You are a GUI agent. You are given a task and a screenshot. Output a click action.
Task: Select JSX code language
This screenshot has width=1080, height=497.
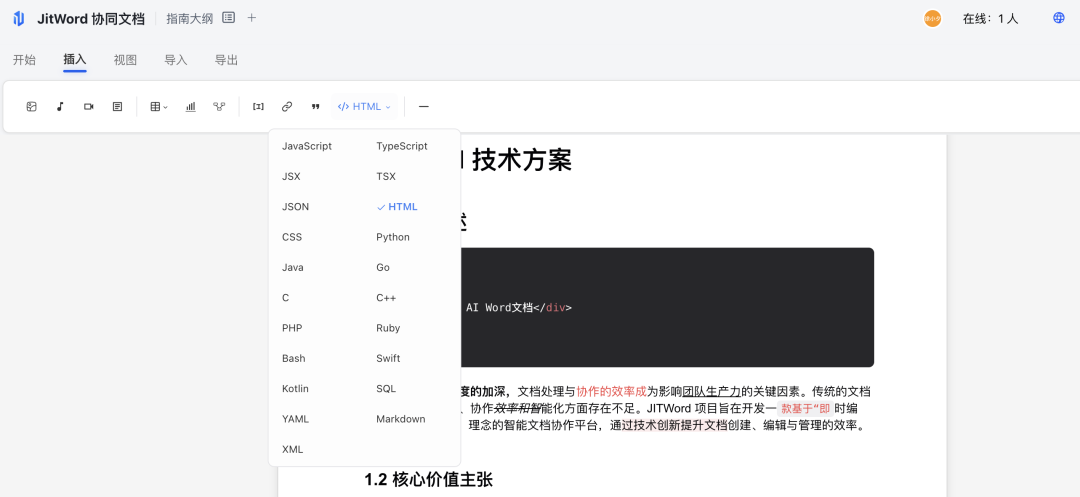[x=291, y=176]
